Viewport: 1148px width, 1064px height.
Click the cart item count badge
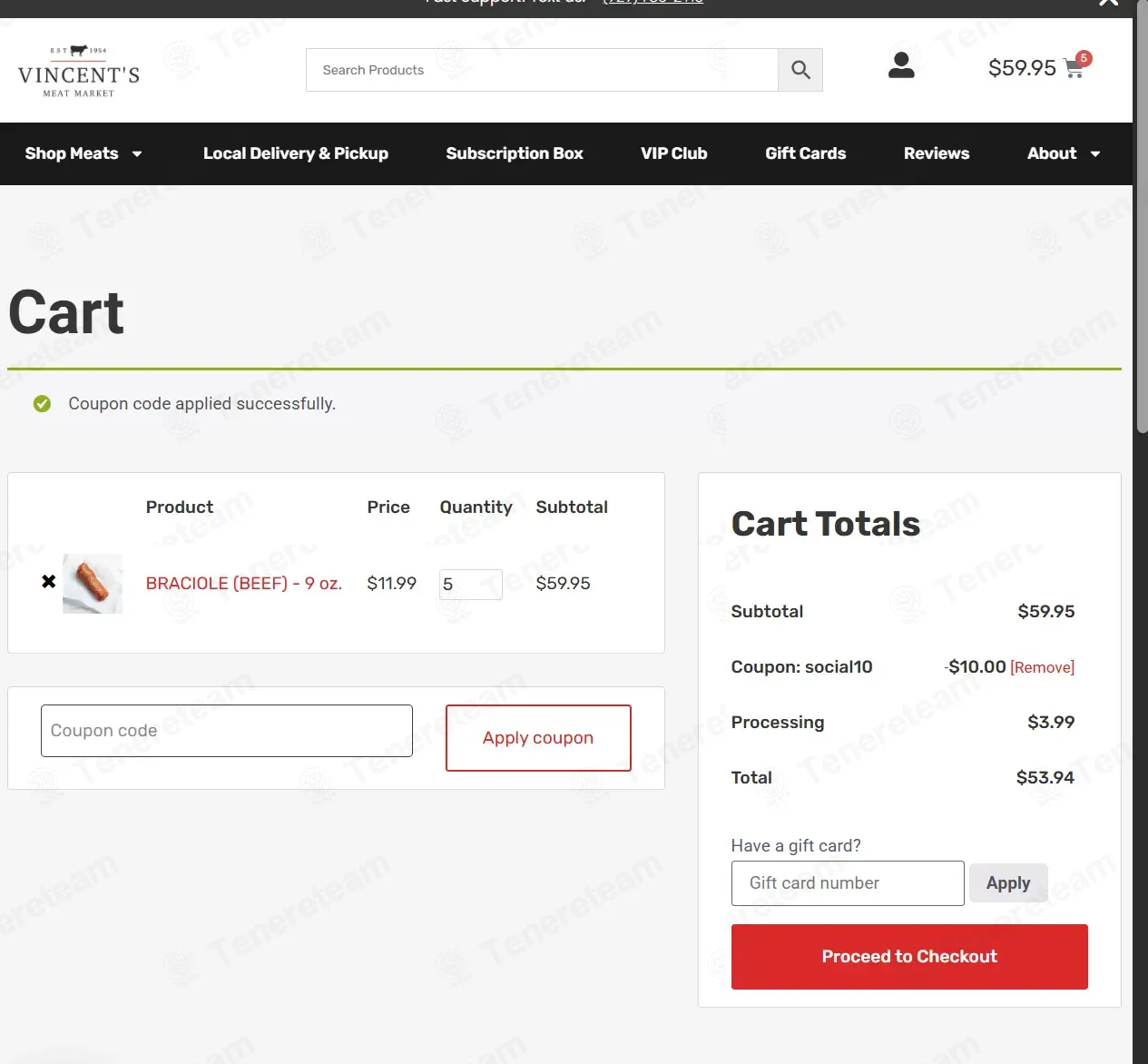coord(1084,58)
